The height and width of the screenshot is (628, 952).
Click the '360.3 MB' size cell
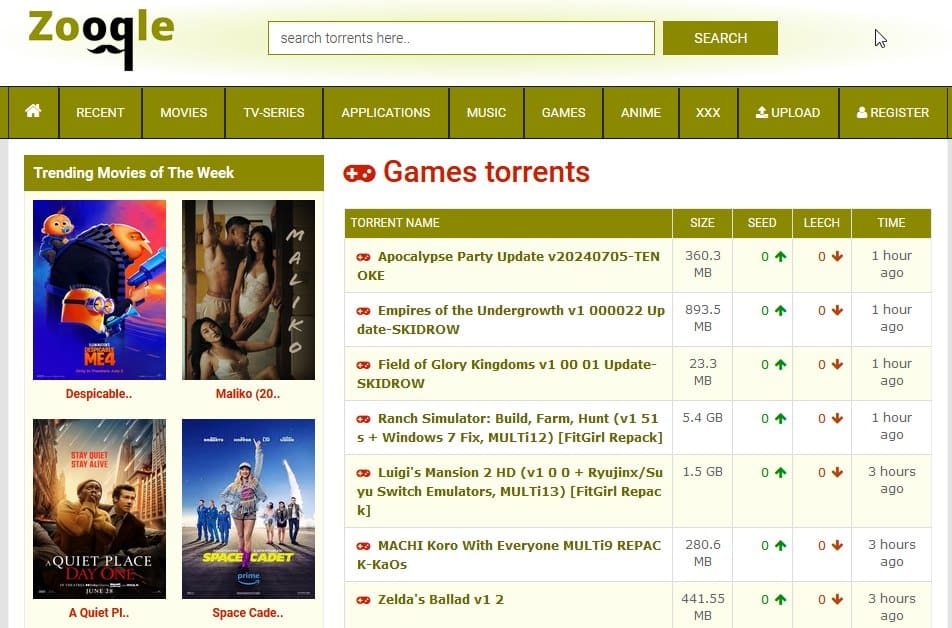702,264
